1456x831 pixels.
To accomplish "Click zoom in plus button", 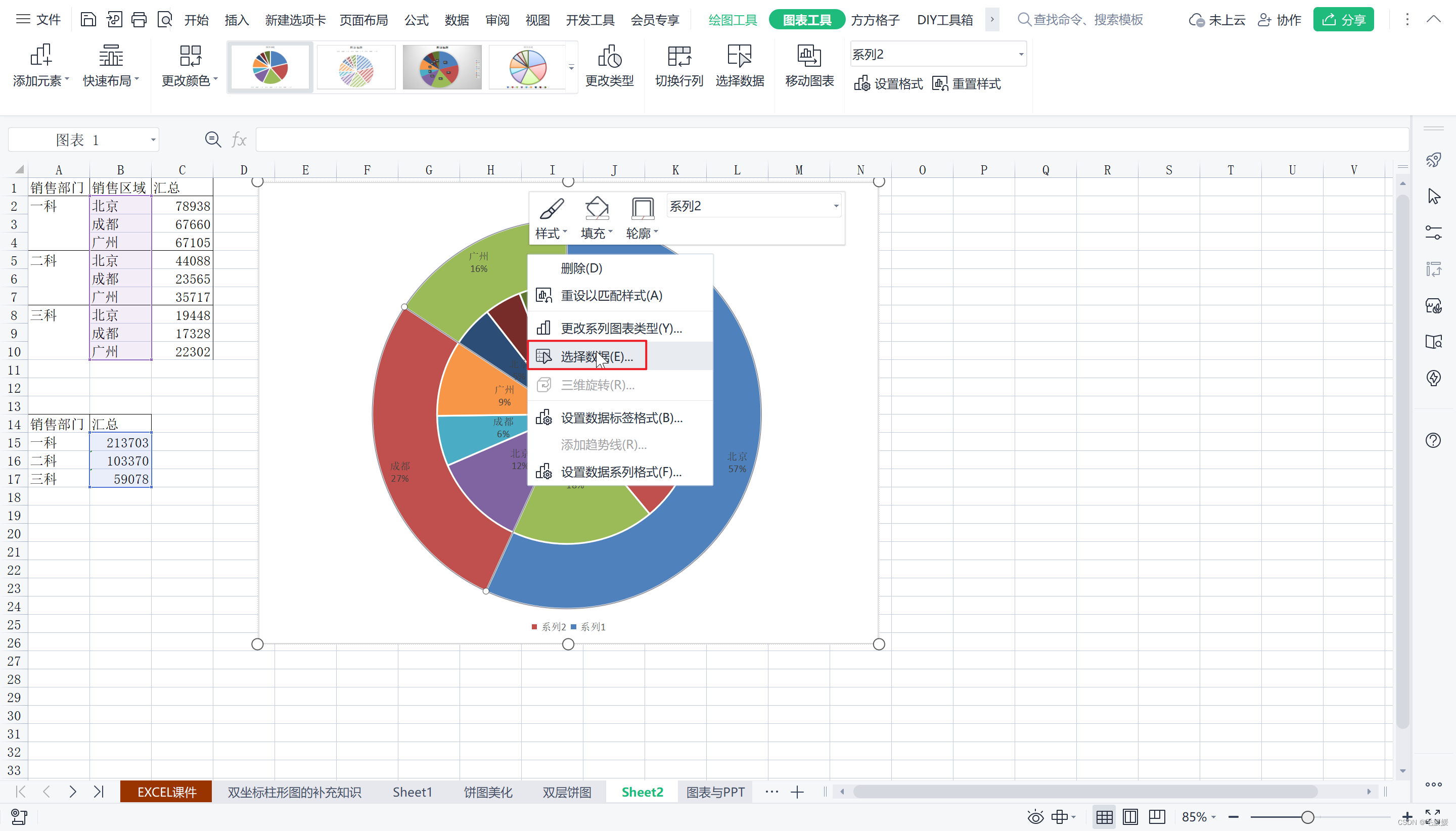I will tap(1407, 817).
